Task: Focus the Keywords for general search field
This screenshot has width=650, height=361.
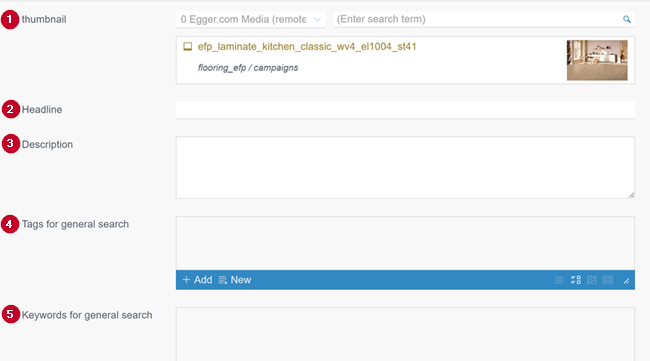Action: 405,334
